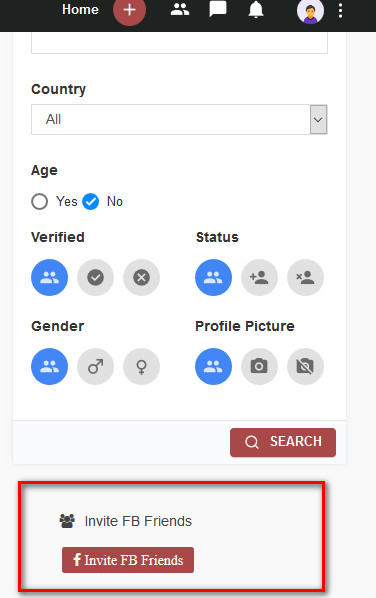Screen dimensions: 376x598
Task: Filter by users without profile picture
Action: (305, 367)
